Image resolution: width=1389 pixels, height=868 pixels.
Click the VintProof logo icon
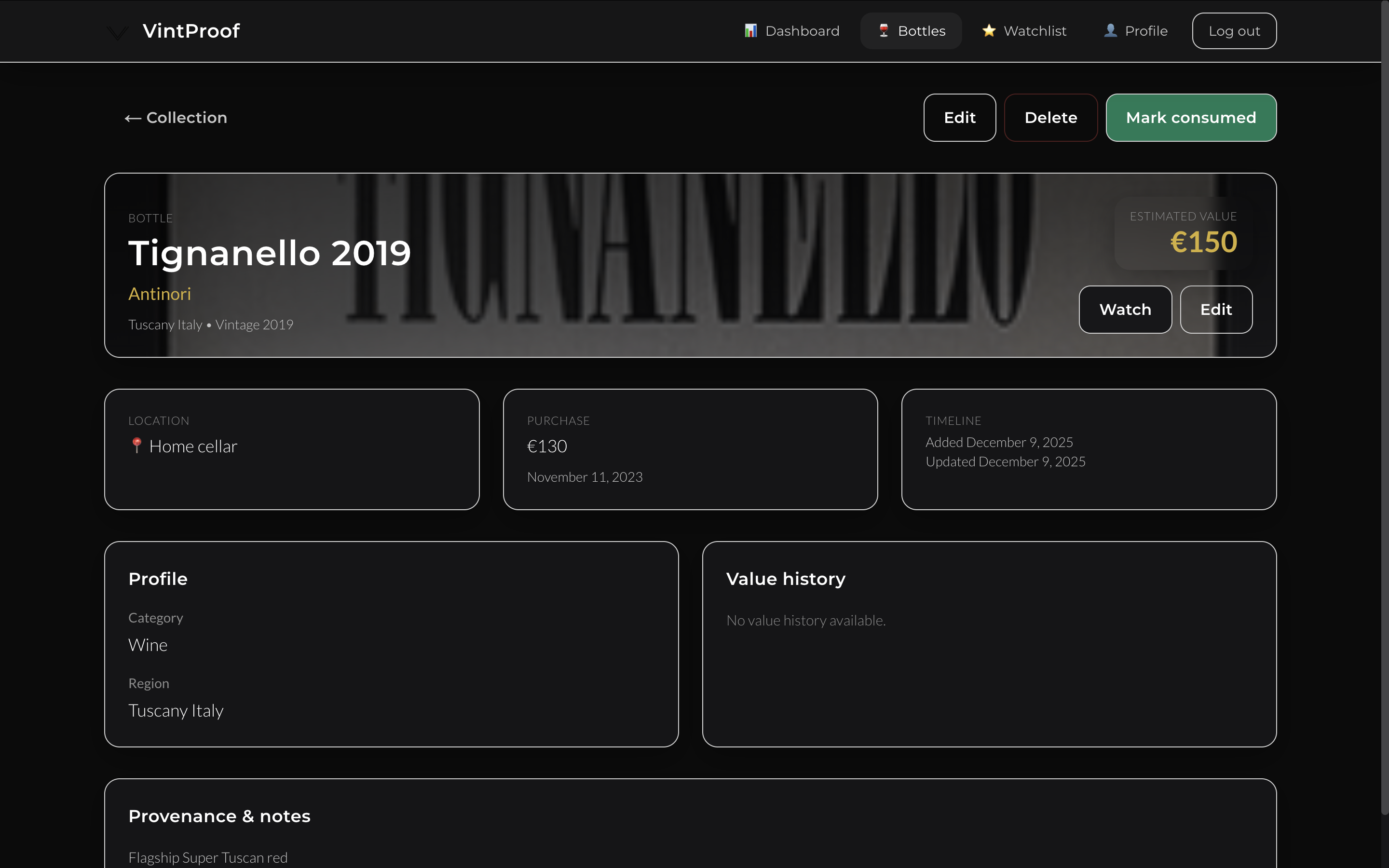pos(117,32)
